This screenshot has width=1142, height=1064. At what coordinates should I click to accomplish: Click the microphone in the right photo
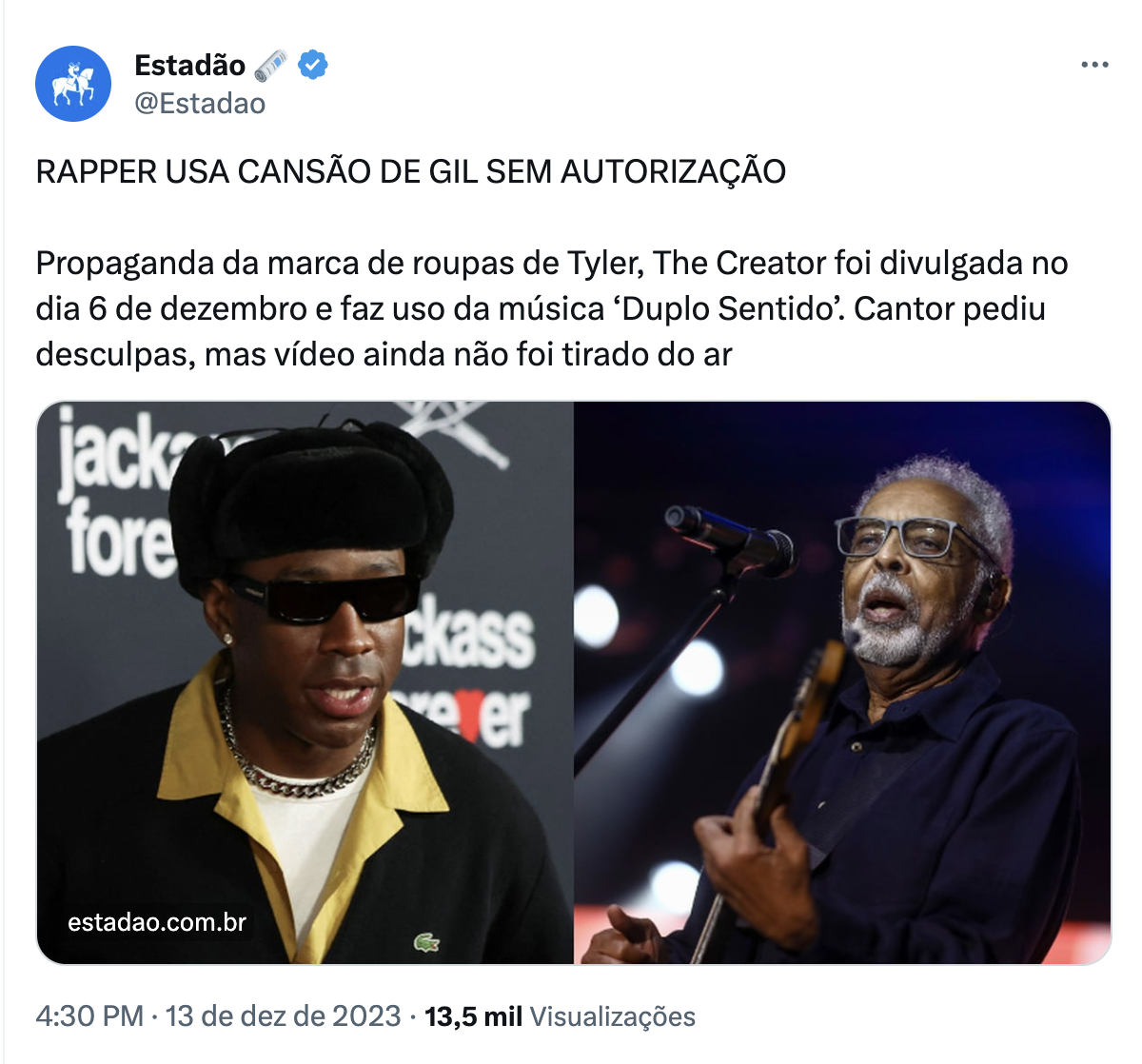pos(730,541)
